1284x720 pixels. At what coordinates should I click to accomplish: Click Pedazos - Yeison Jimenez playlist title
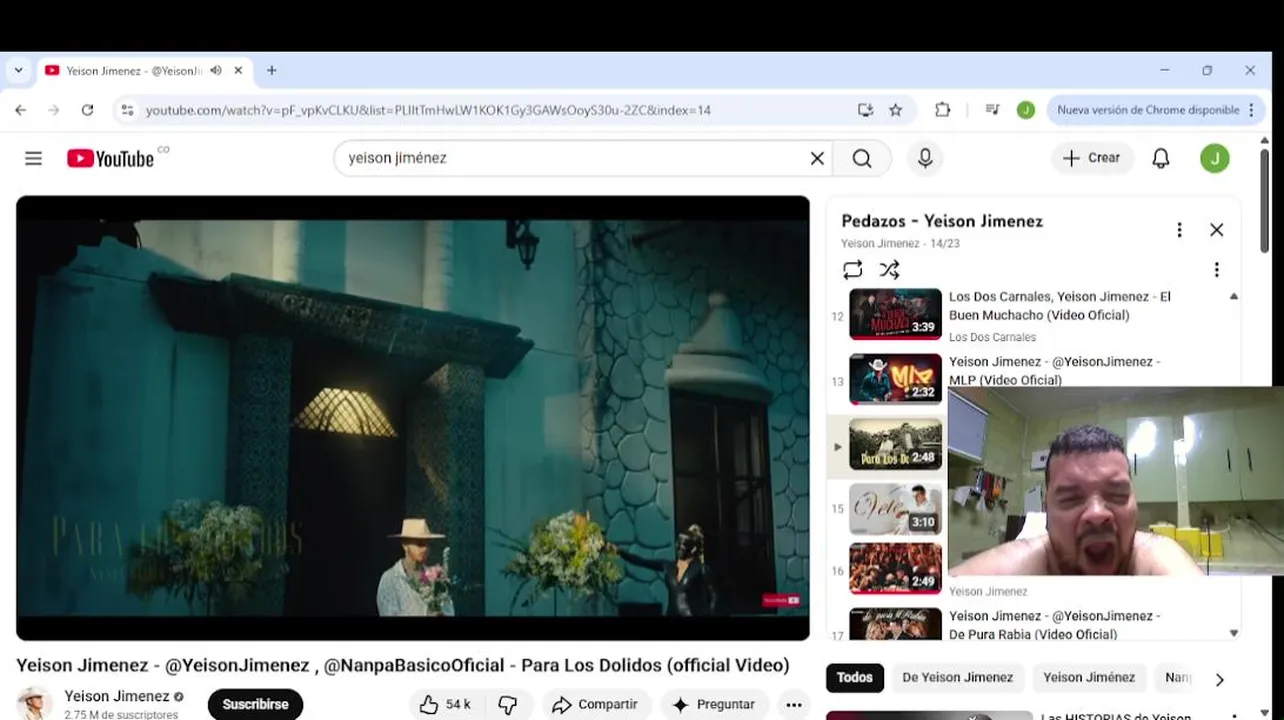[x=942, y=221]
